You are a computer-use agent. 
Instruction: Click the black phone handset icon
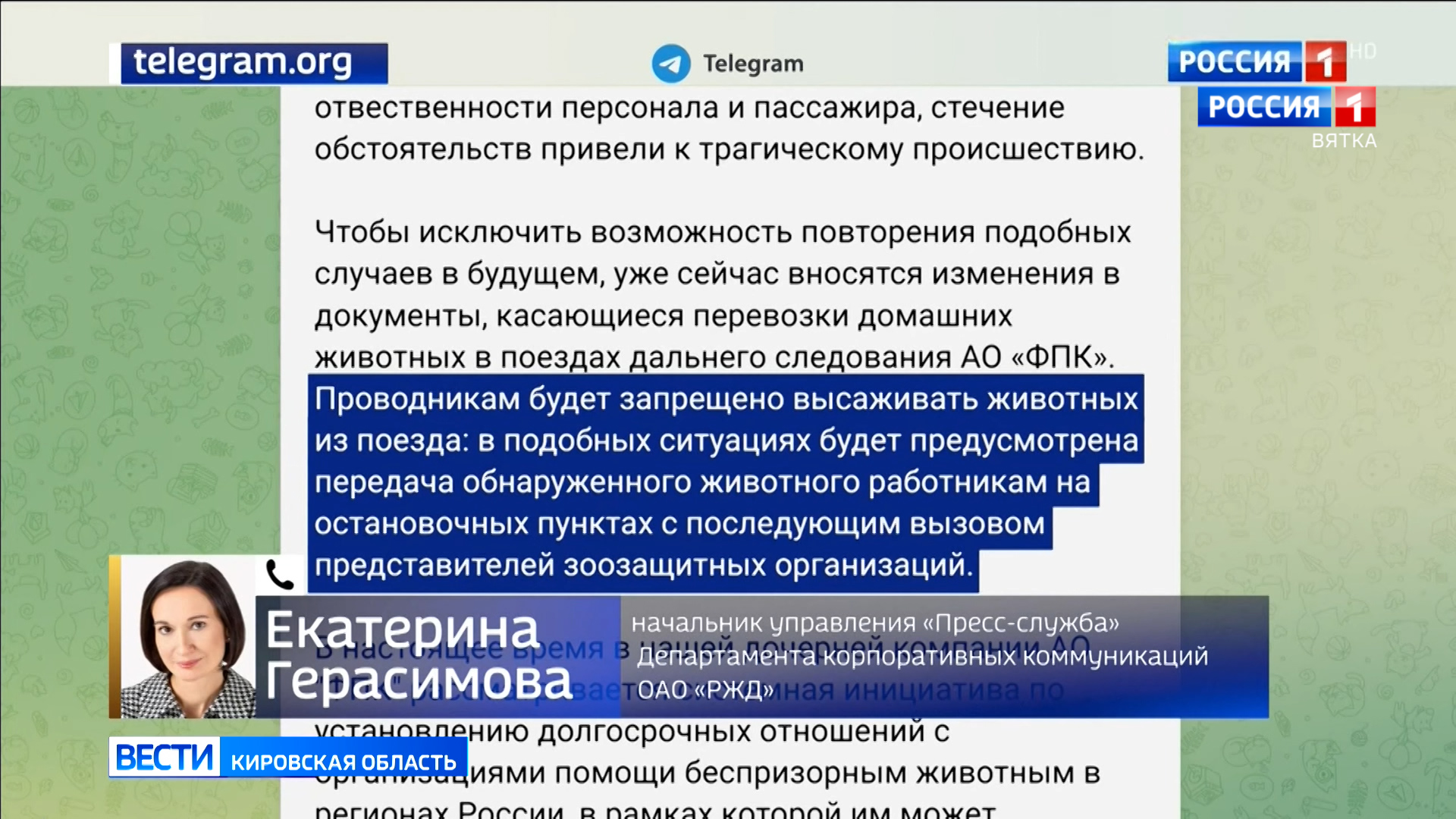click(x=279, y=576)
